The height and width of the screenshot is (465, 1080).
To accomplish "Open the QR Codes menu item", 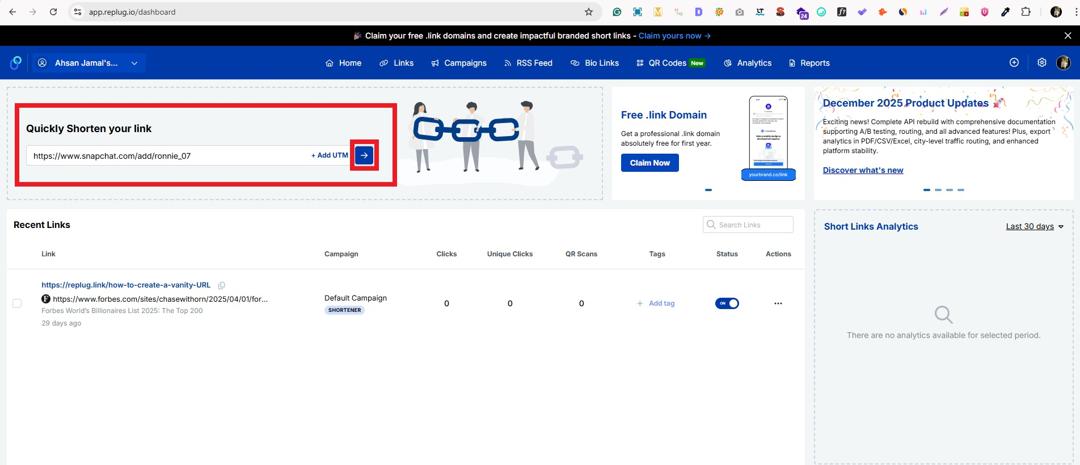I will tap(670, 63).
